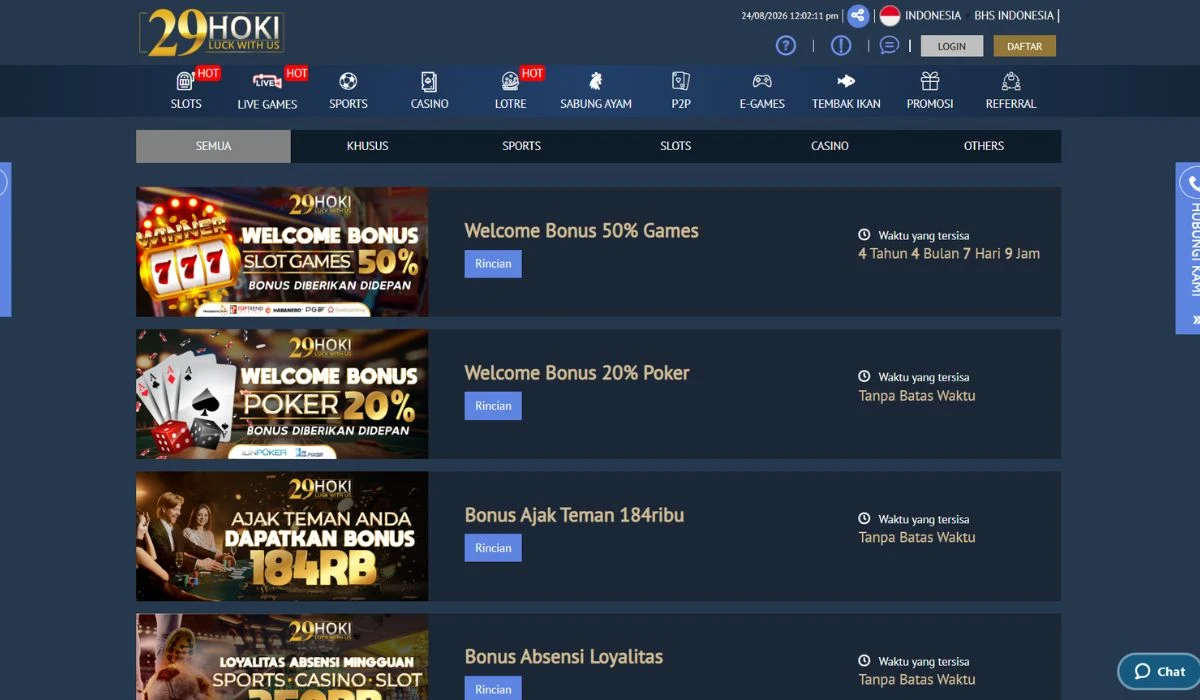Click the phone icon on Hubungi Kami

coord(1192,183)
